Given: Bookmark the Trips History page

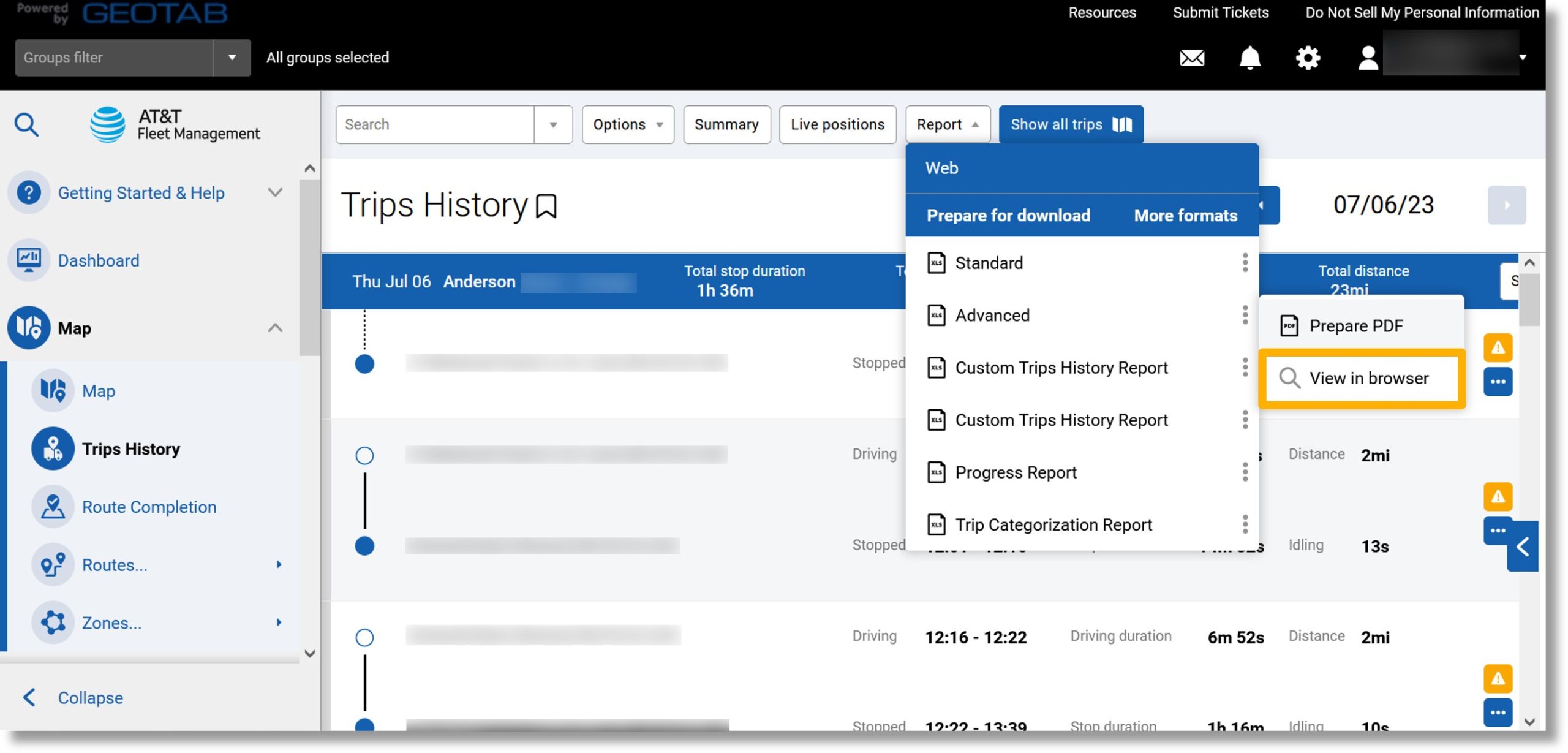Looking at the screenshot, I should (x=546, y=206).
